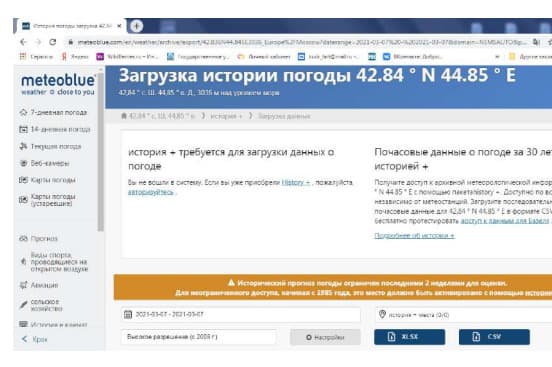
Task: Click the Загрузка данных breadcrumb text
Action: click(x=284, y=116)
